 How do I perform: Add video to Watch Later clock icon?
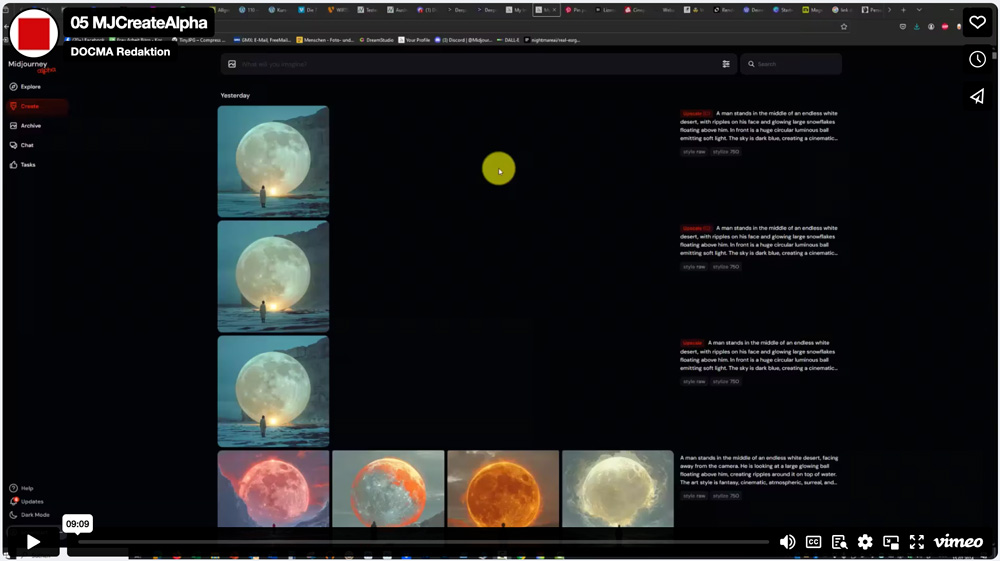pyautogui.click(x=977, y=60)
